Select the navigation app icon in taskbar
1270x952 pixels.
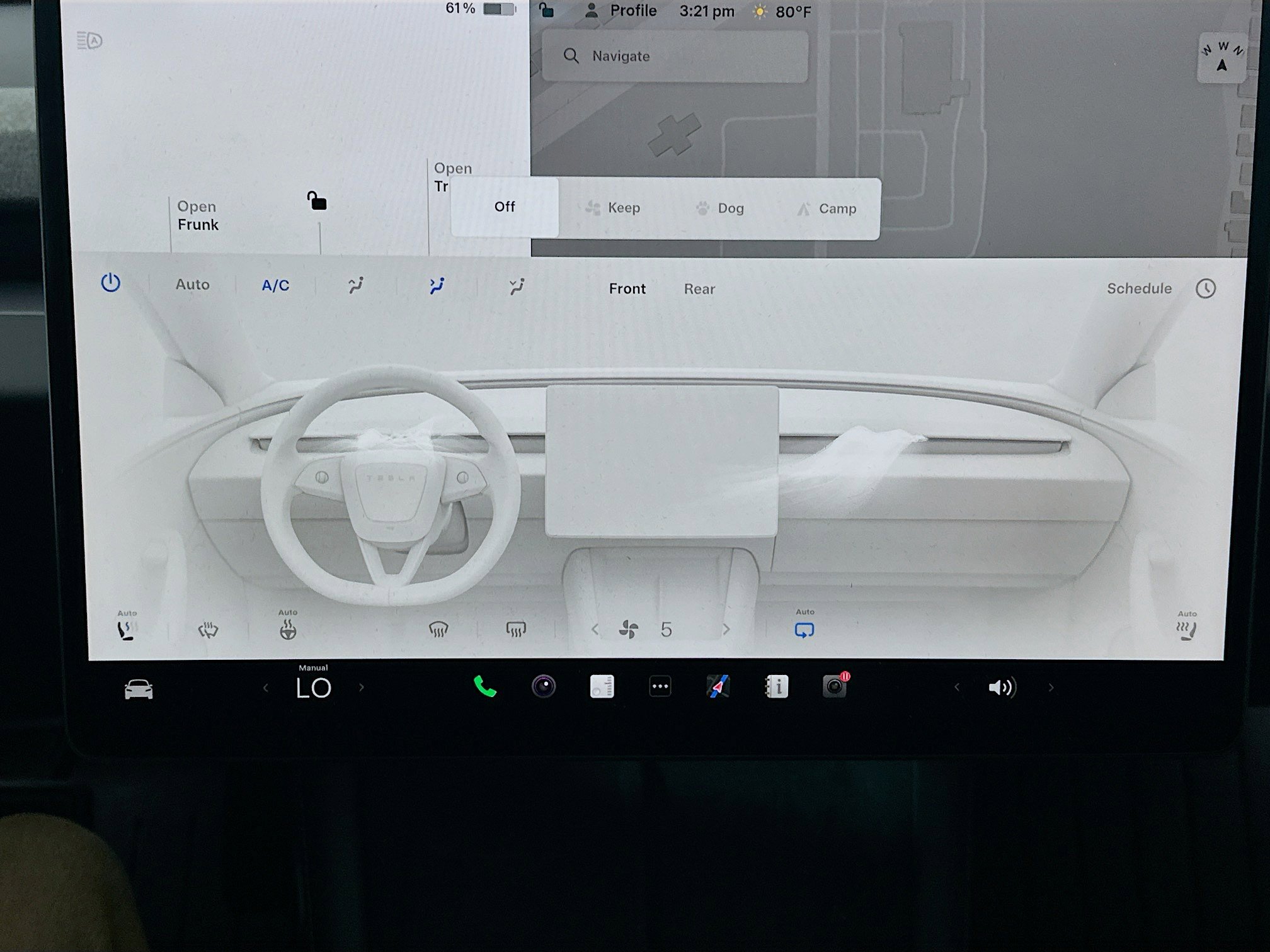click(x=718, y=686)
